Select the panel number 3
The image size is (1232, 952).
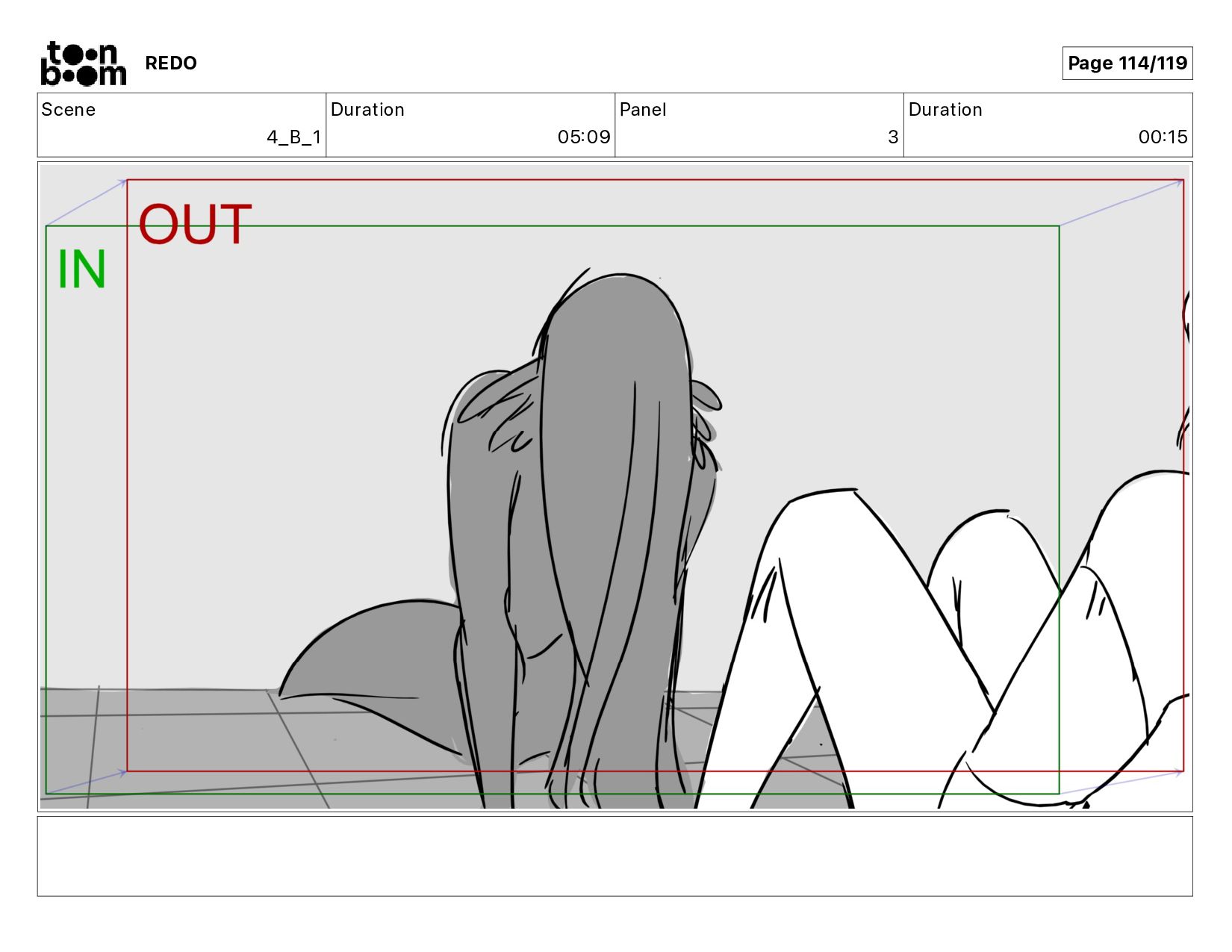pyautogui.click(x=893, y=137)
